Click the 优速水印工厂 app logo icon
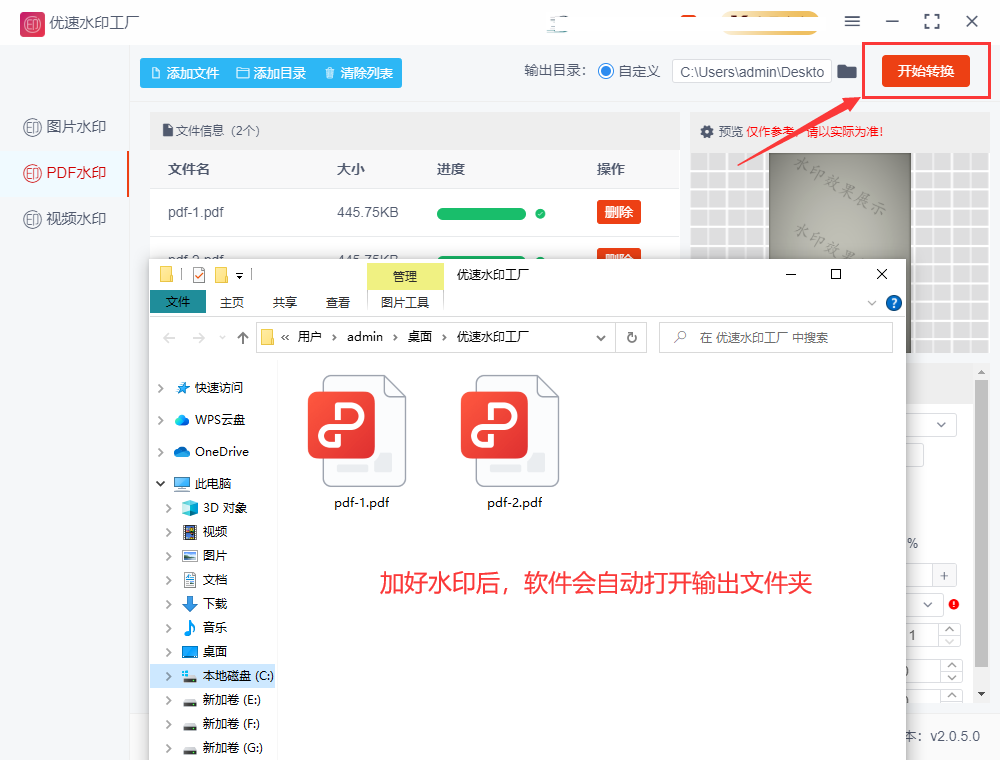Viewport: 1000px width, 760px height. 32,24
